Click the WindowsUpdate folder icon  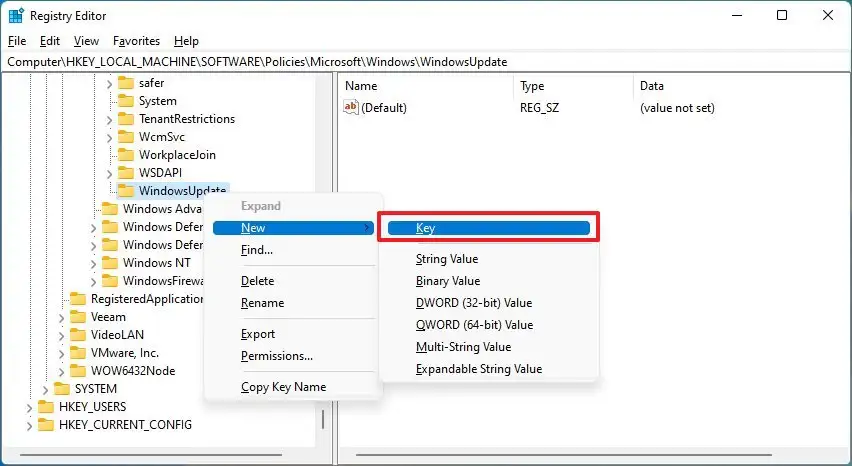pos(126,191)
